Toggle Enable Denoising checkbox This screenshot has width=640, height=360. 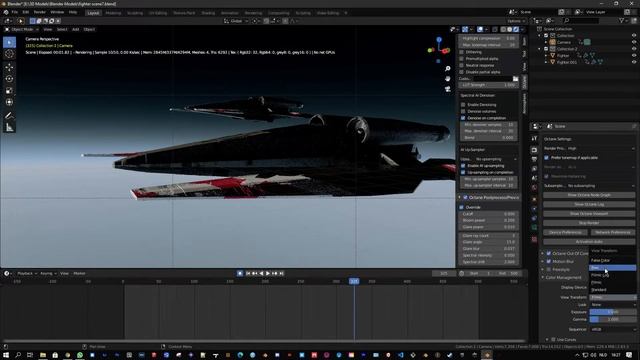pos(463,105)
